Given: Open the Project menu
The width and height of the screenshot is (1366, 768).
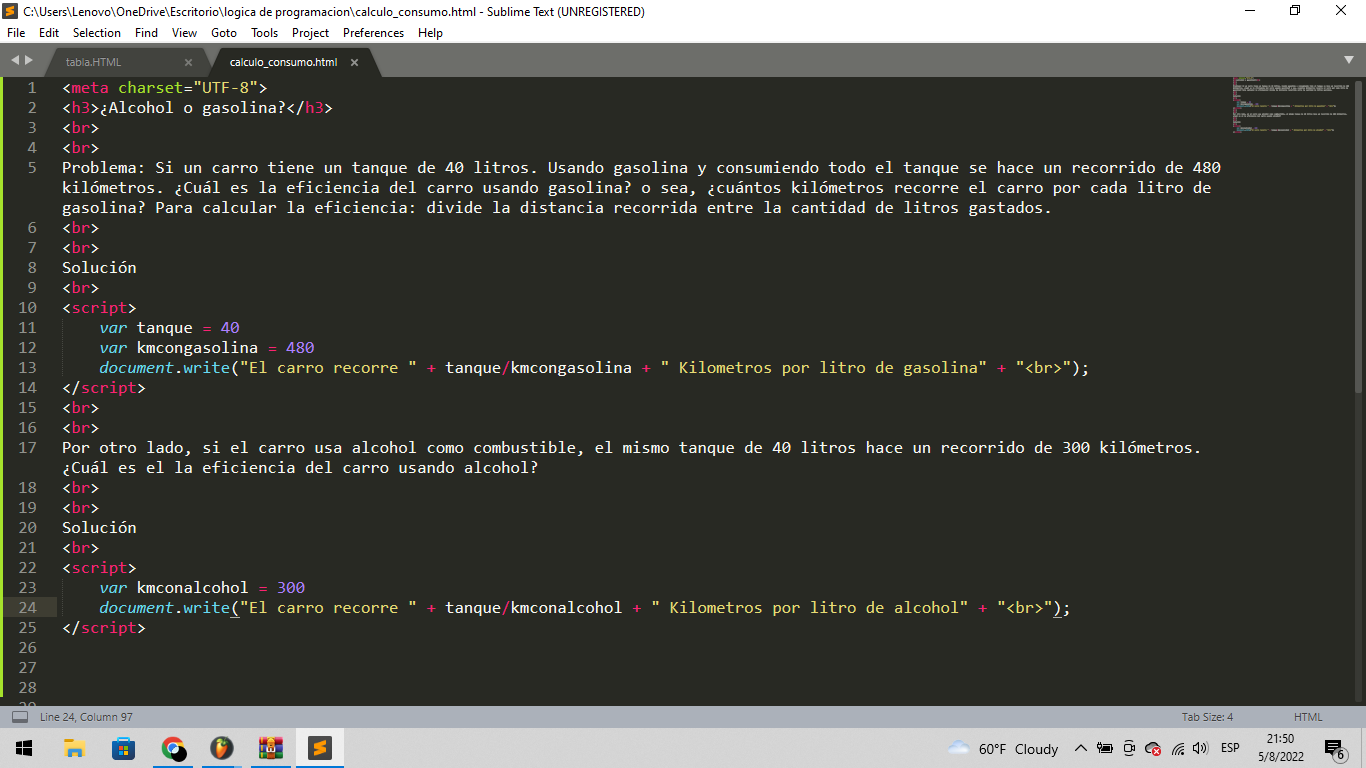Looking at the screenshot, I should click(311, 33).
